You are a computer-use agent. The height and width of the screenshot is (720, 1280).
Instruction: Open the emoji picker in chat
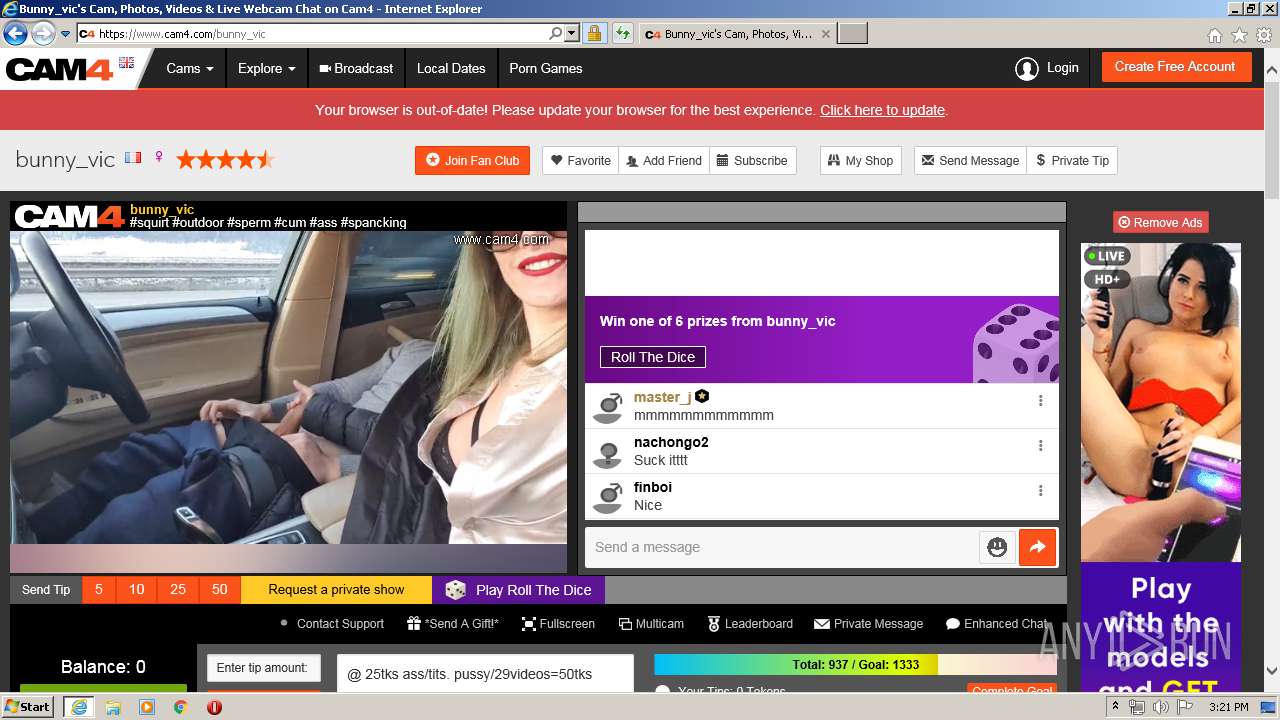pyautogui.click(x=997, y=547)
